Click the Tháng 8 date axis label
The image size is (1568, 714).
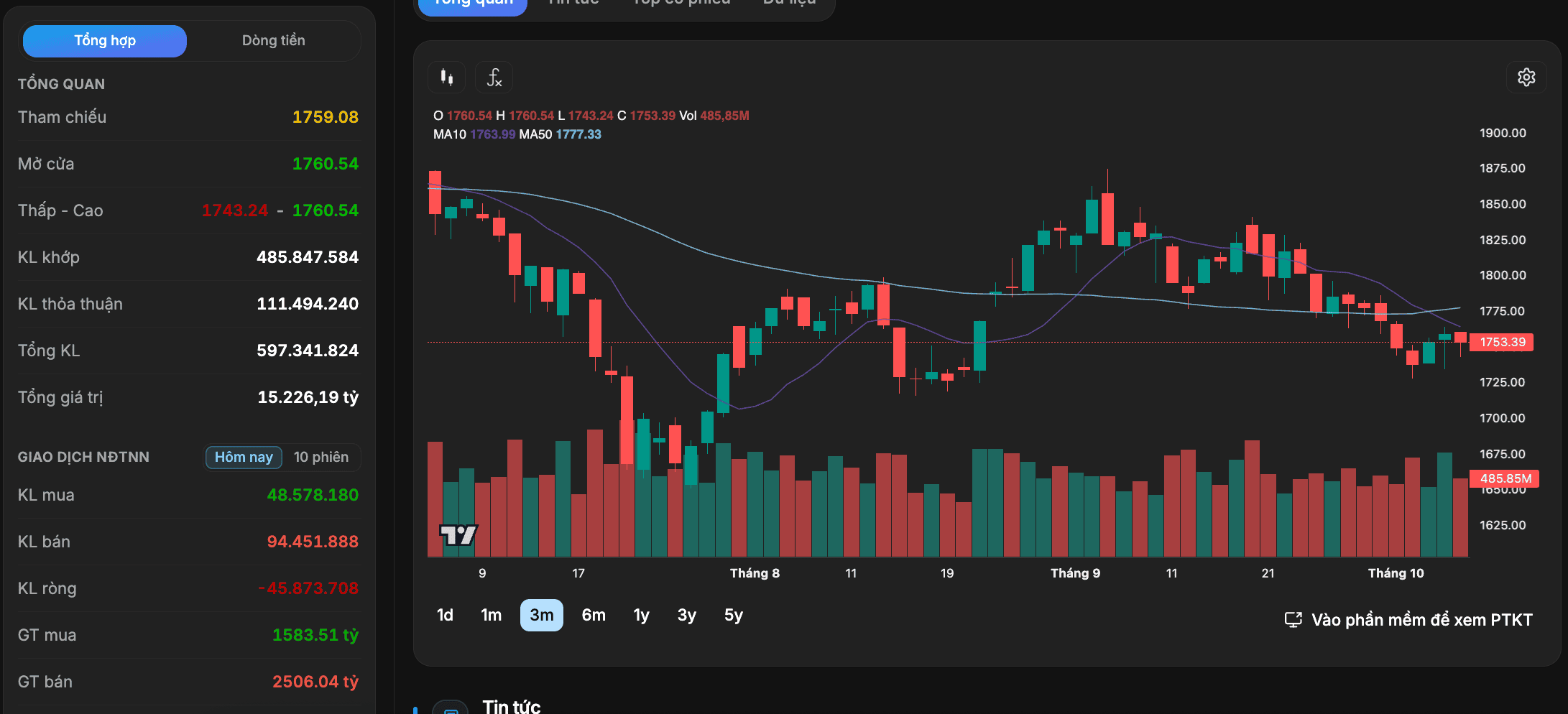(x=755, y=573)
